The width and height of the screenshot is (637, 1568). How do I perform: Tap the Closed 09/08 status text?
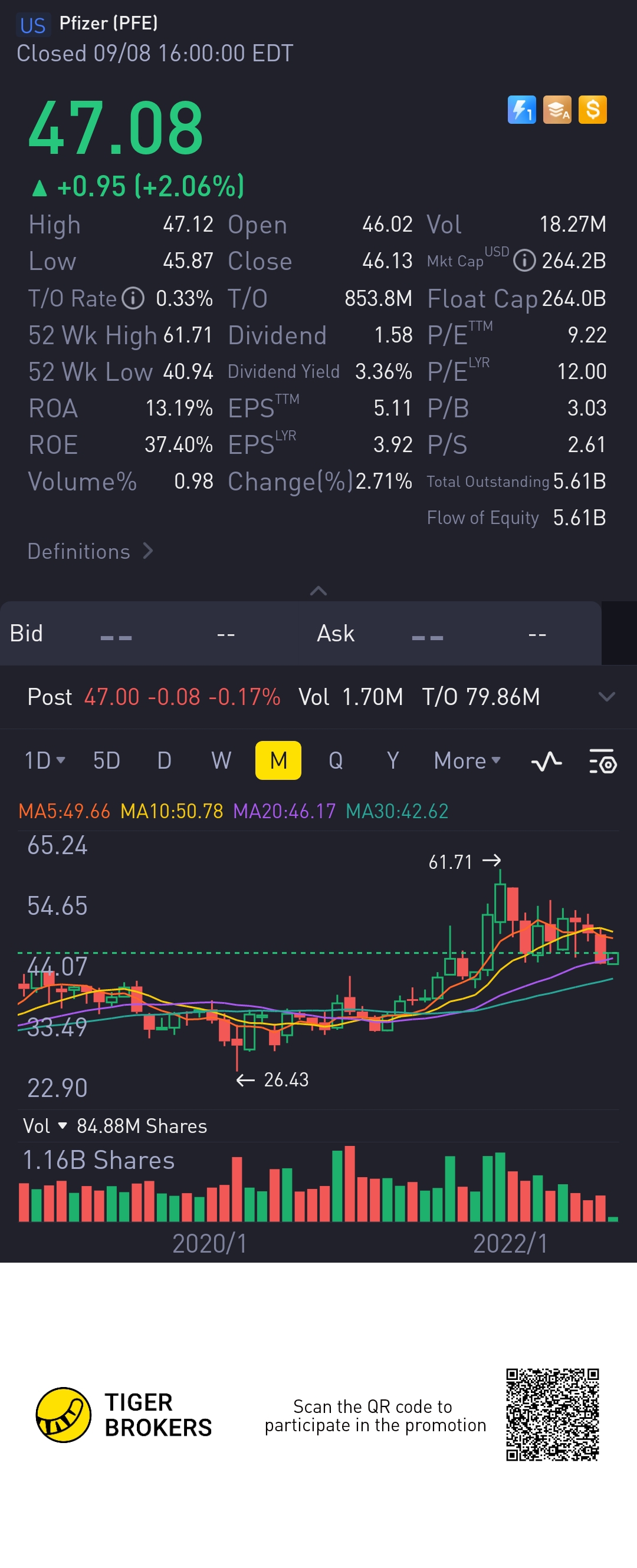point(155,54)
